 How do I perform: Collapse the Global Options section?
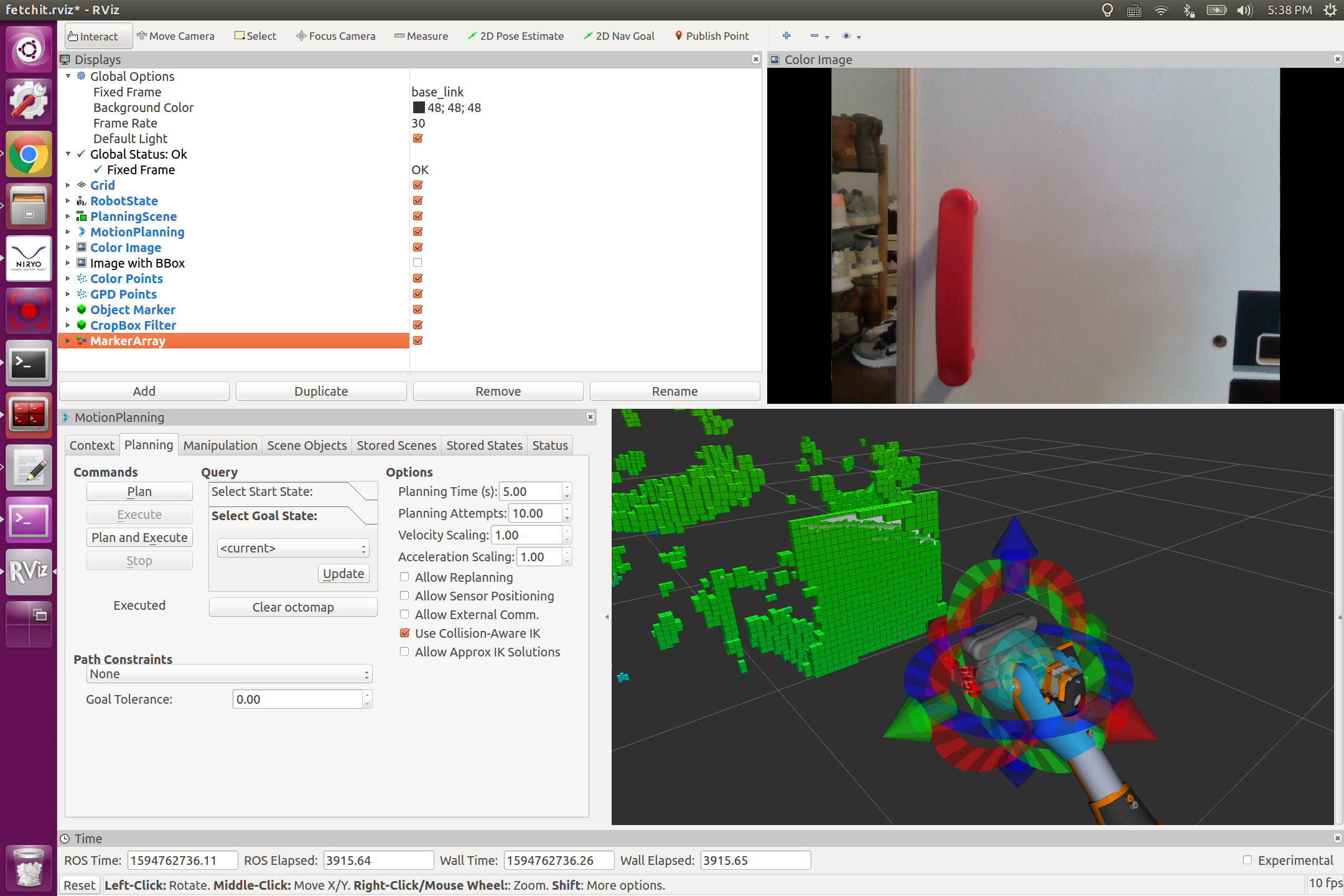(68, 76)
